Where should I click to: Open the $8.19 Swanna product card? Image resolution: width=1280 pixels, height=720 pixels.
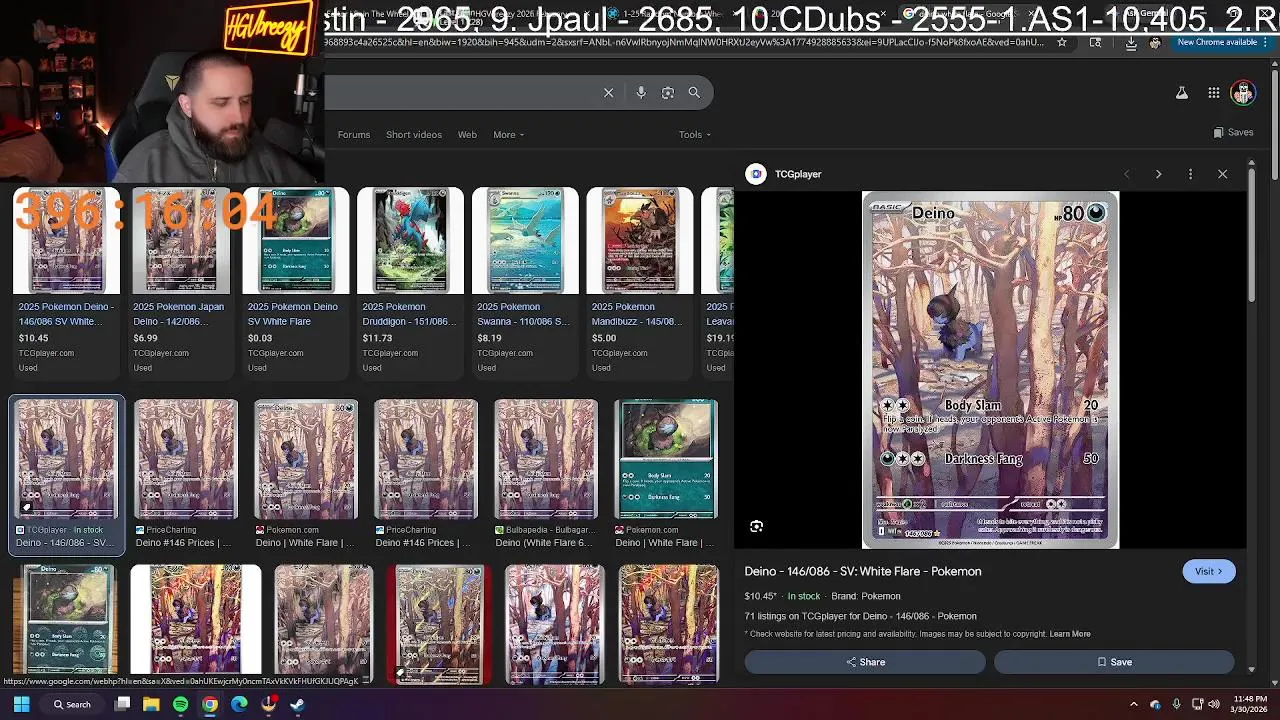coord(525,281)
